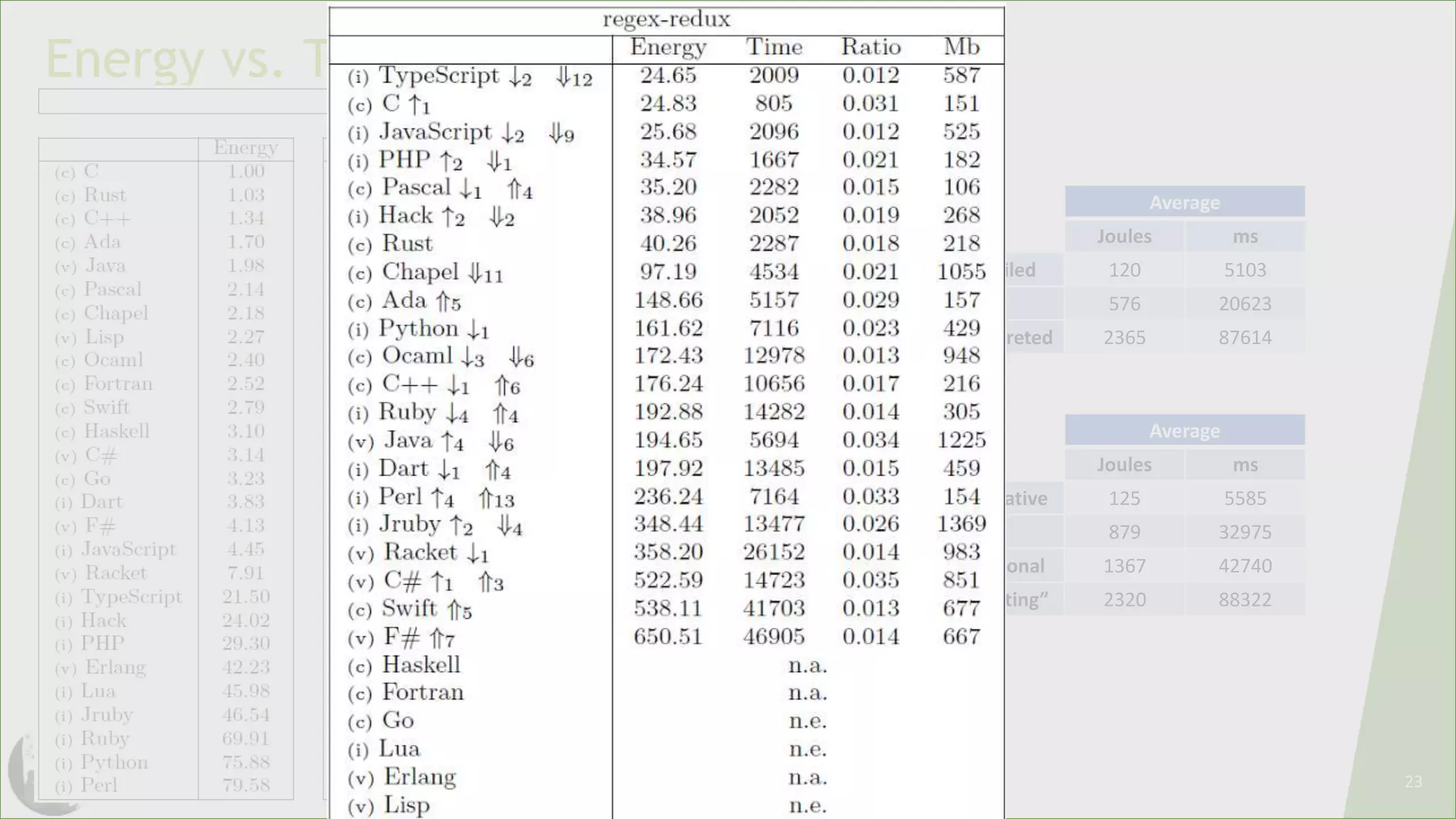Select the Mb value 1055

pyautogui.click(x=961, y=272)
